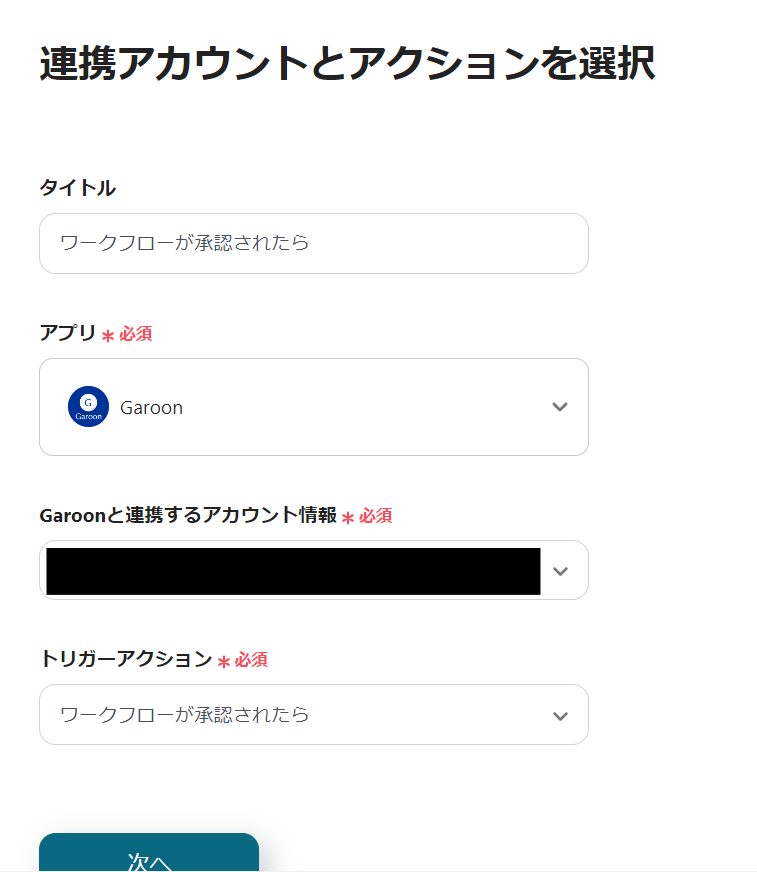
Task: Click the 必須 marker beside トリガーアクション
Action: (x=252, y=660)
